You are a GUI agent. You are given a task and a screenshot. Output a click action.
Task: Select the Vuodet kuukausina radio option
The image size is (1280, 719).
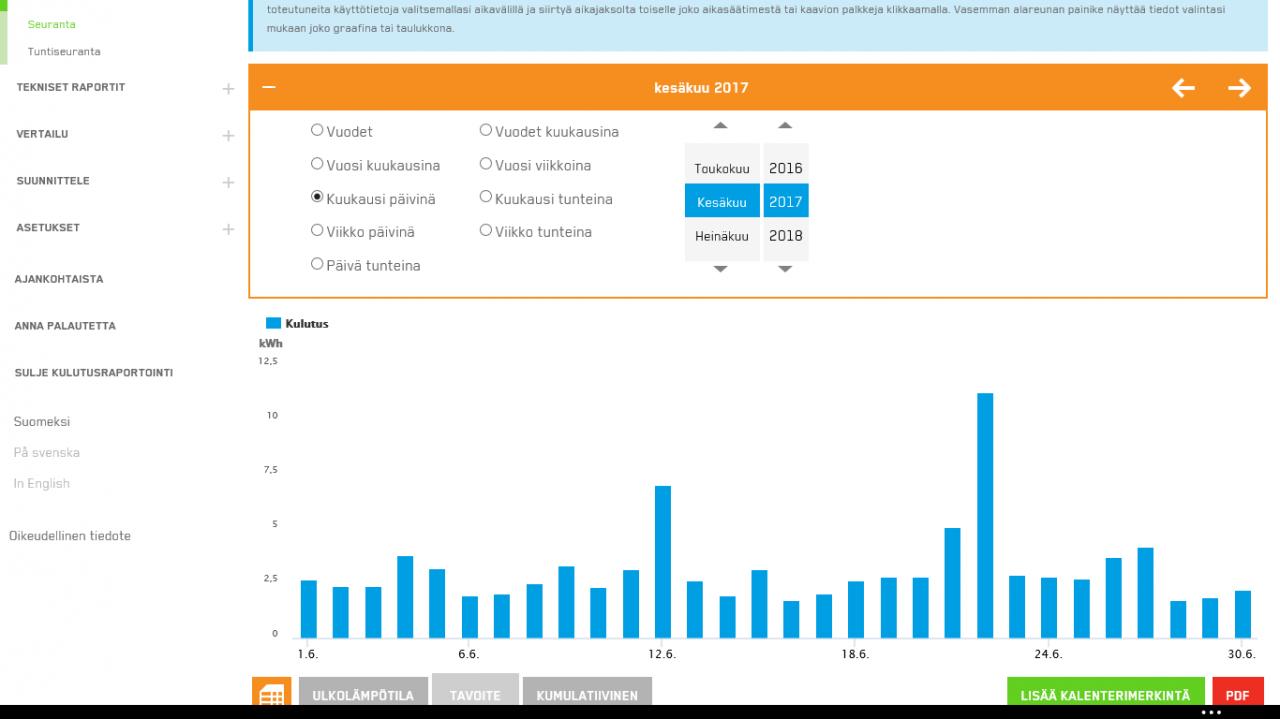point(486,130)
